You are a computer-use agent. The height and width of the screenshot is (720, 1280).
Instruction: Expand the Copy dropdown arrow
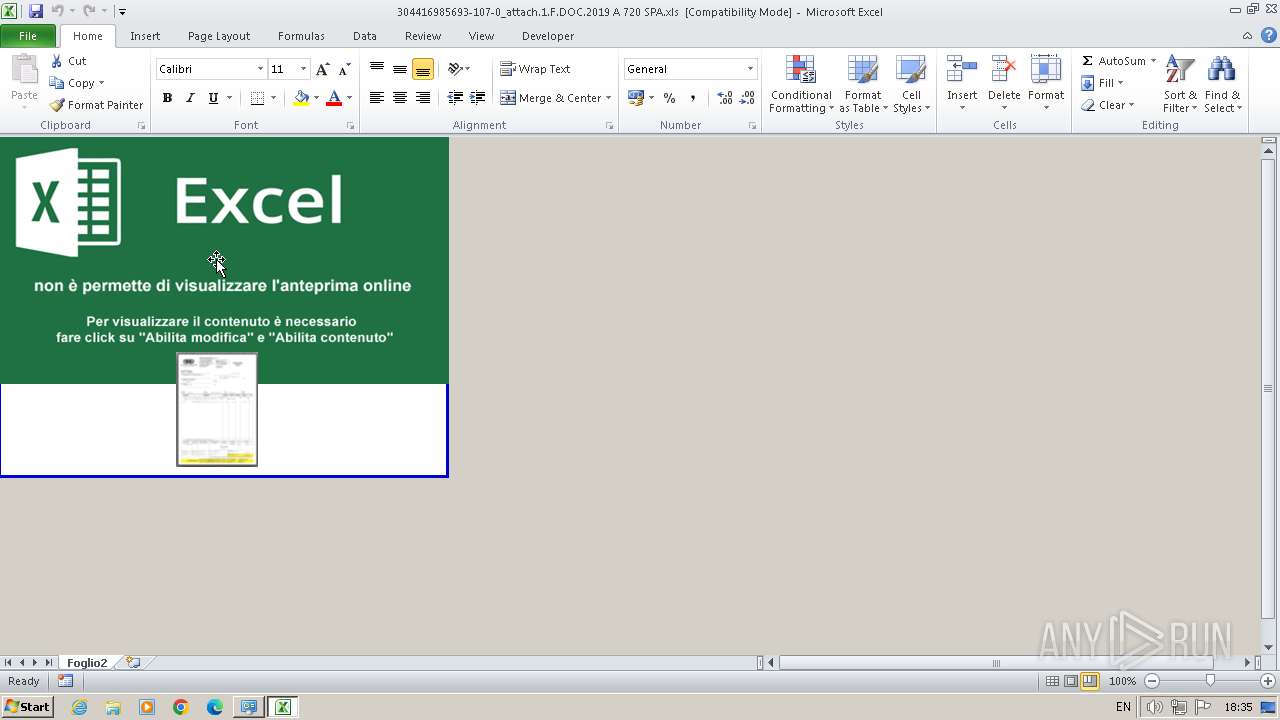pos(101,83)
